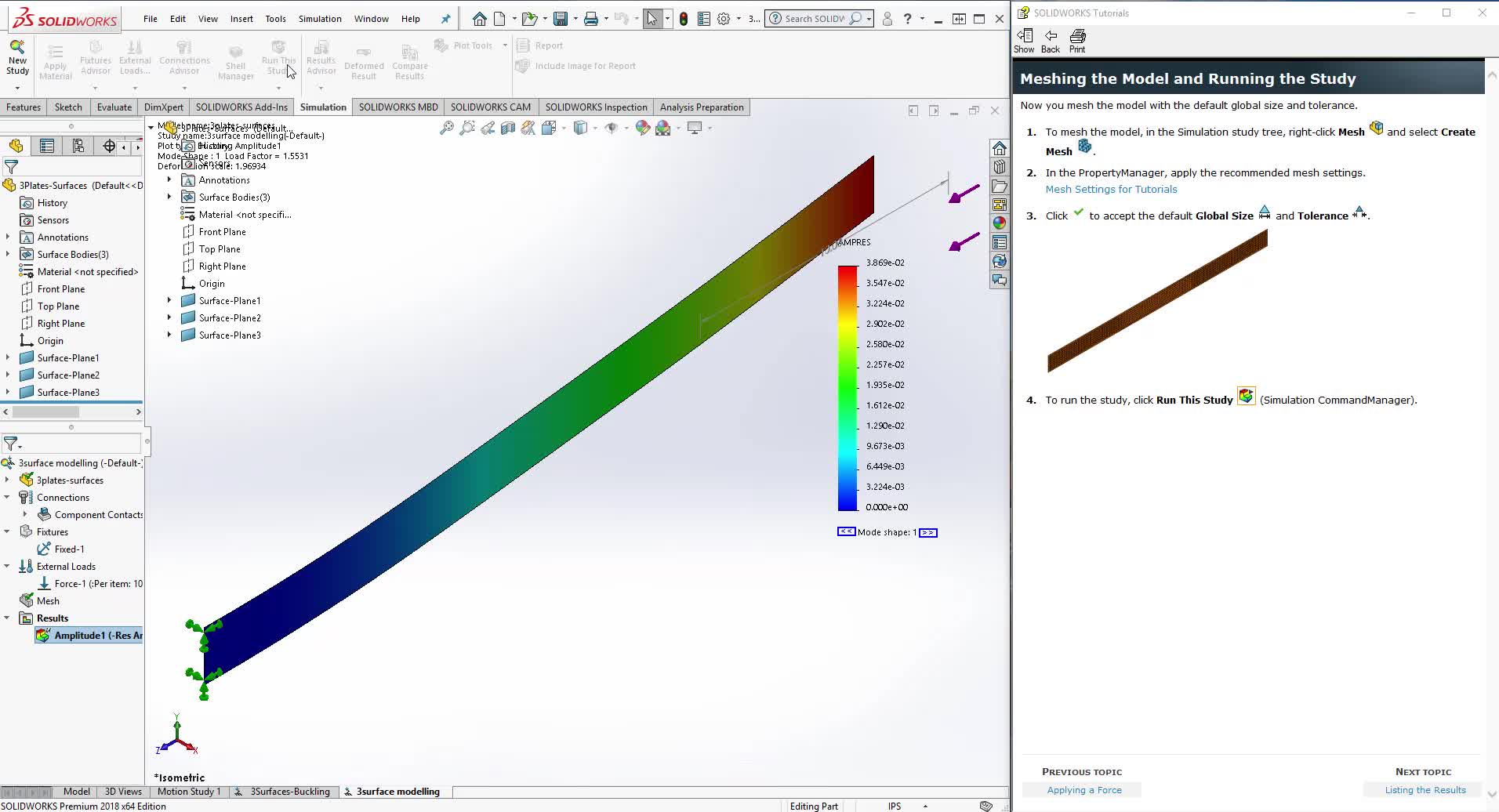Click the Edit Appearance sphere icon
This screenshot has height=812, width=1499.
642,128
